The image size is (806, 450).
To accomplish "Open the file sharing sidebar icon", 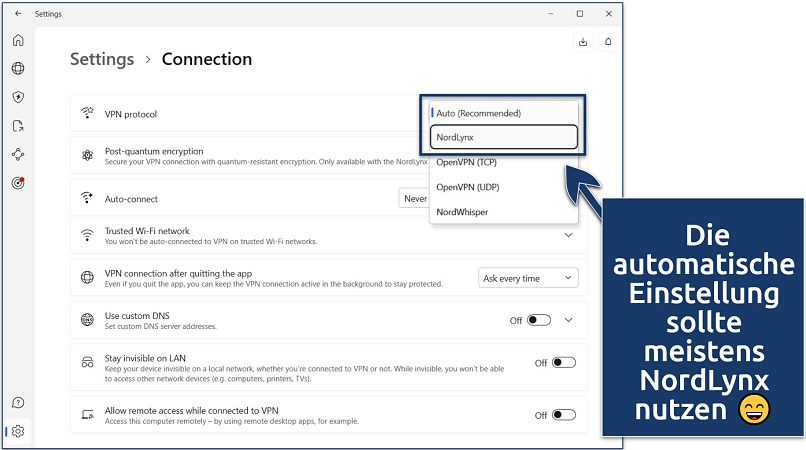I will click(x=18, y=126).
